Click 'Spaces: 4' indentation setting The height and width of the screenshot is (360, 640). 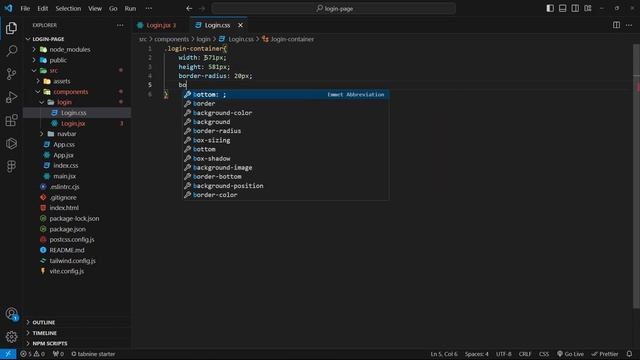pos(476,354)
